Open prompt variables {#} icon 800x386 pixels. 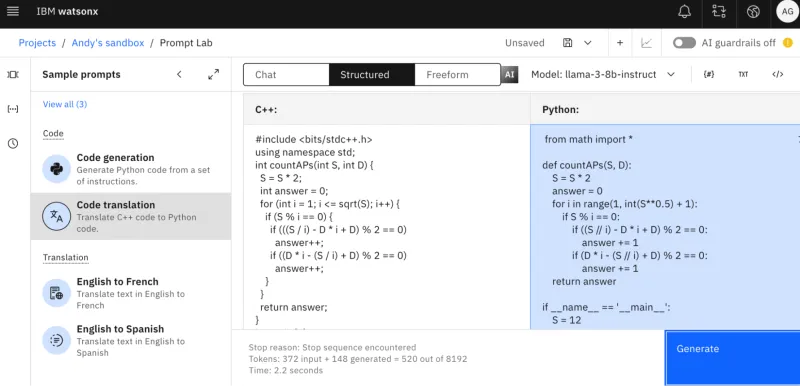click(x=709, y=74)
